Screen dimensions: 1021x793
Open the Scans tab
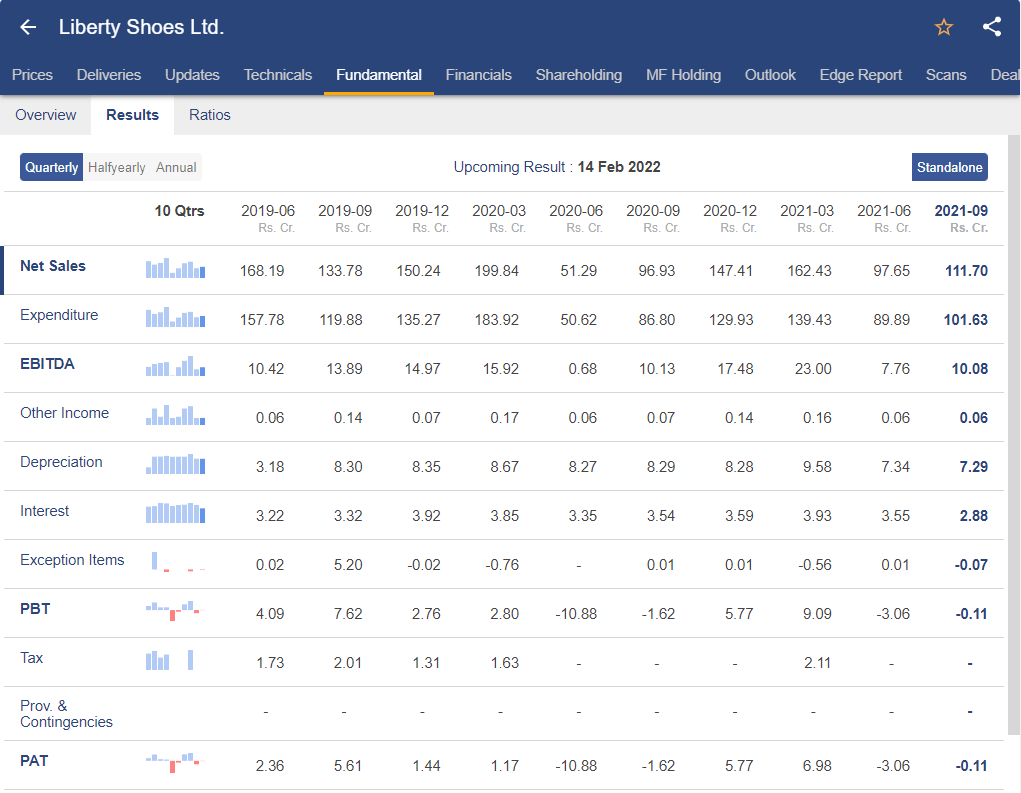click(946, 75)
